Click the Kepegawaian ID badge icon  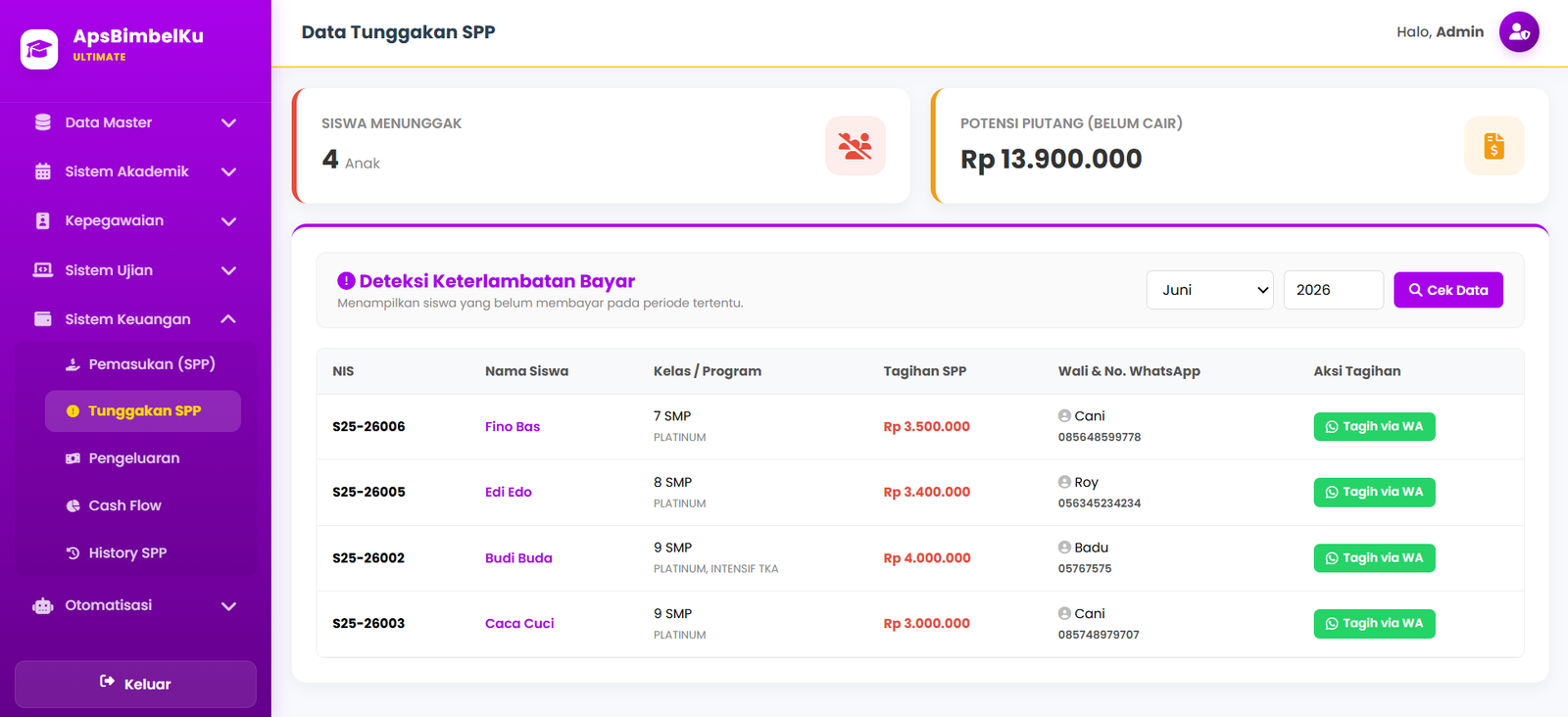[x=43, y=220]
